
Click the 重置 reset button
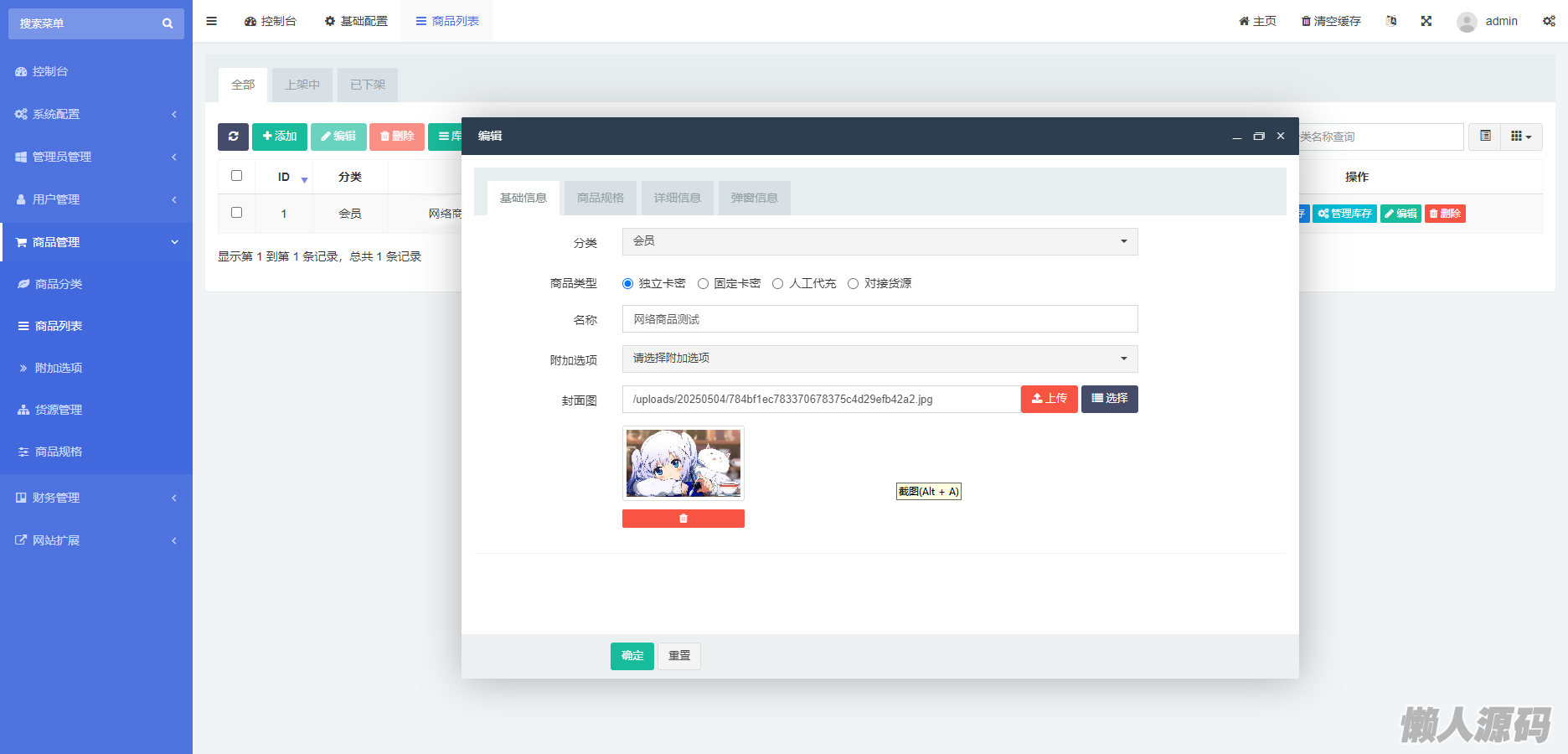[x=679, y=656]
